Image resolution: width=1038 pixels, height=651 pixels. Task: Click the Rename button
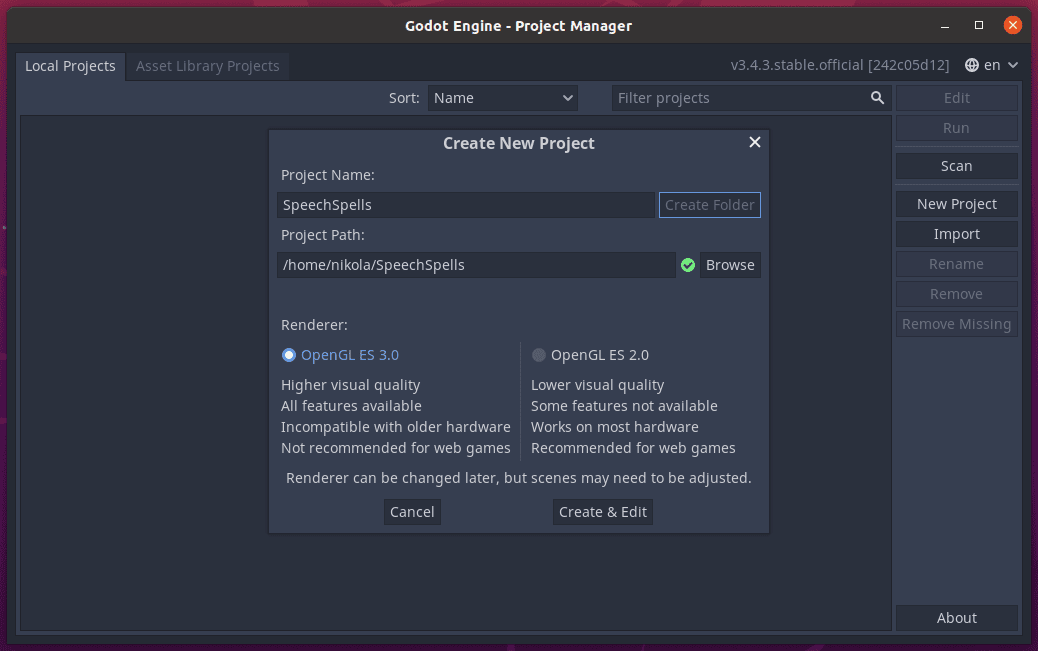(x=957, y=264)
